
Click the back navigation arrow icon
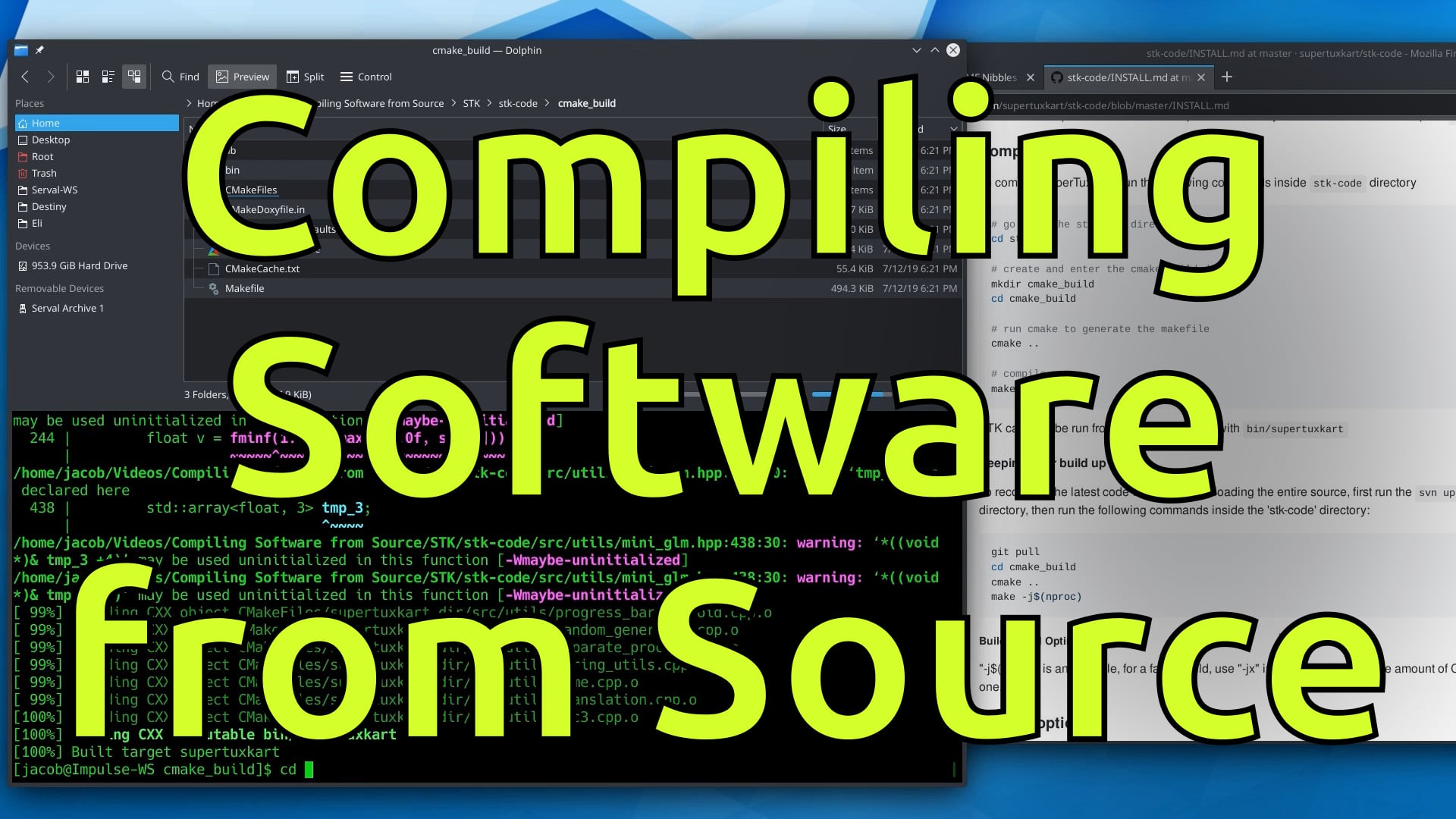point(24,76)
